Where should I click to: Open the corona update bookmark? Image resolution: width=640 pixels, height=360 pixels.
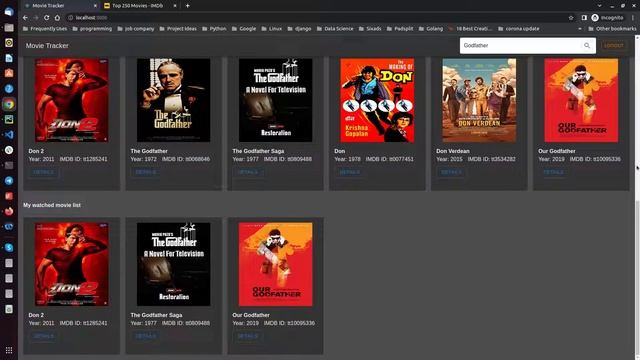[x=519, y=29]
